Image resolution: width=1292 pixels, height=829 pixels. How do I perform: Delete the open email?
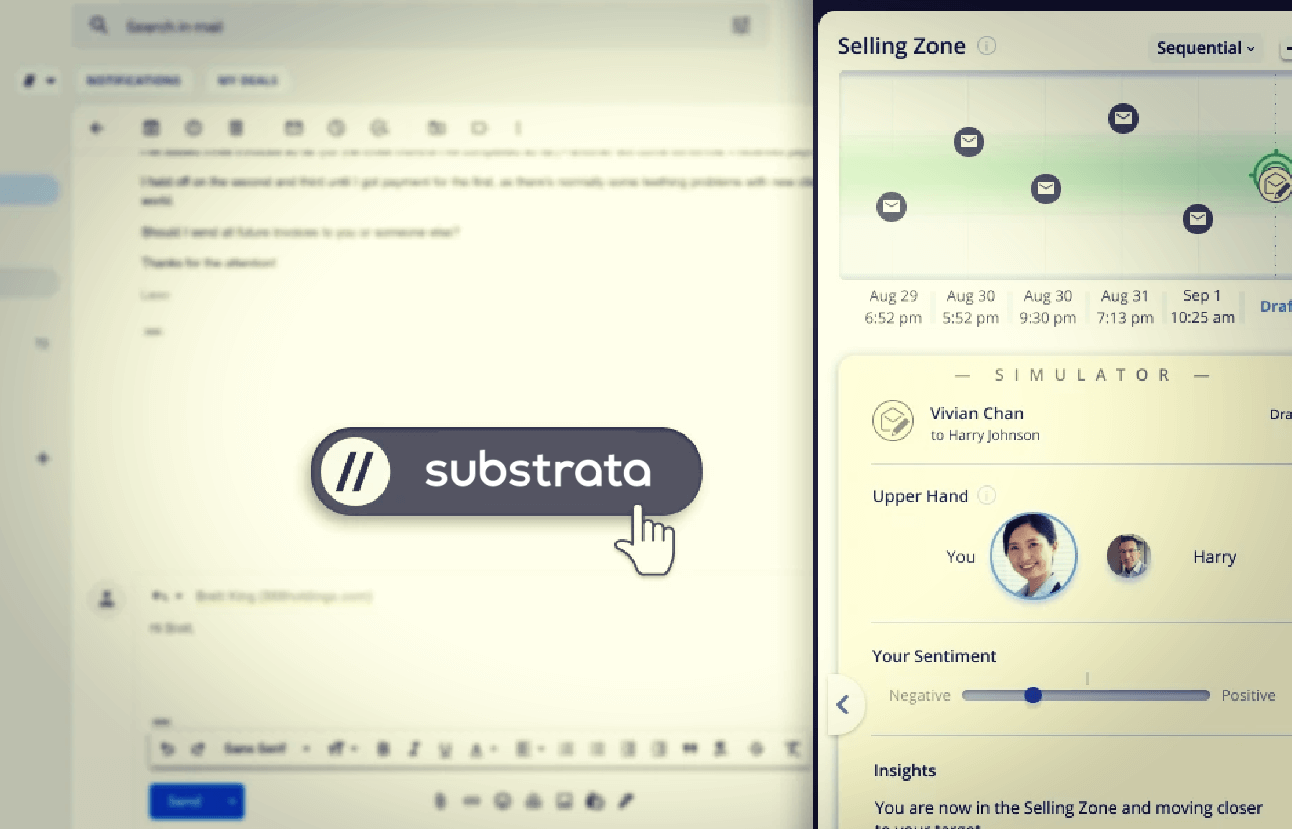click(236, 128)
